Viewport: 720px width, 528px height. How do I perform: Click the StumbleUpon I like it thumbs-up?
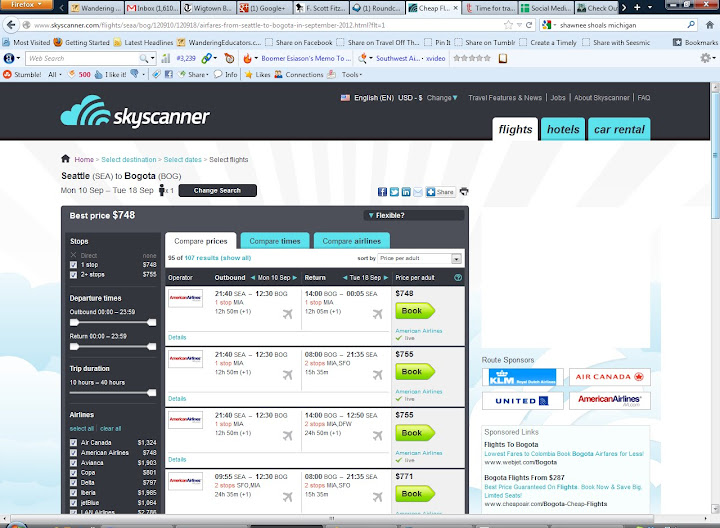pyautogui.click(x=99, y=74)
